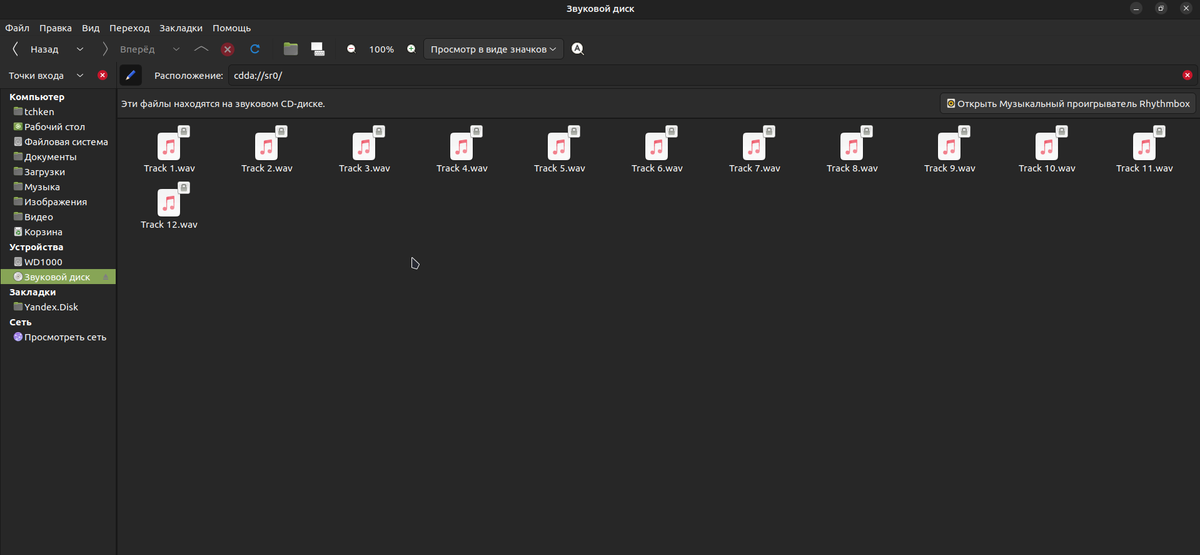Open Computer via the toolbar monitor icon
Image resolution: width=1200 pixels, height=555 pixels.
[x=317, y=49]
